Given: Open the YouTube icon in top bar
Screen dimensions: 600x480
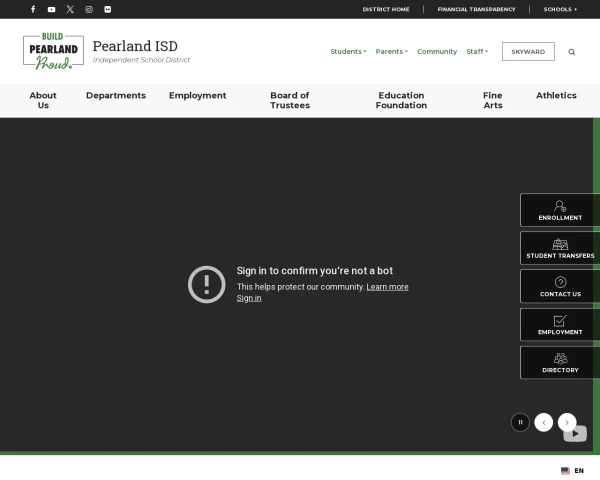Looking at the screenshot, I should pyautogui.click(x=52, y=9).
